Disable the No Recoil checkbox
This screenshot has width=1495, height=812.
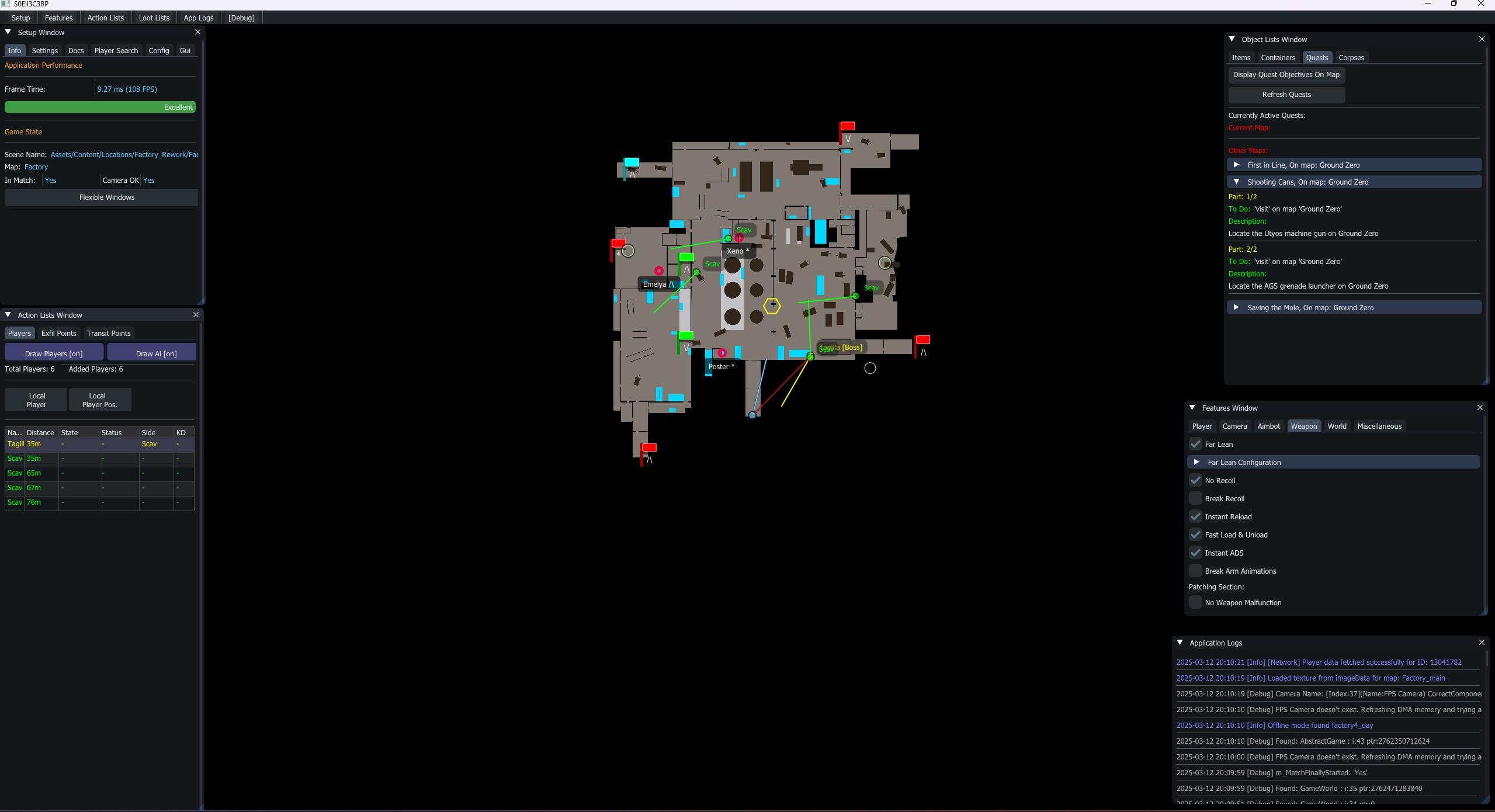[1195, 480]
